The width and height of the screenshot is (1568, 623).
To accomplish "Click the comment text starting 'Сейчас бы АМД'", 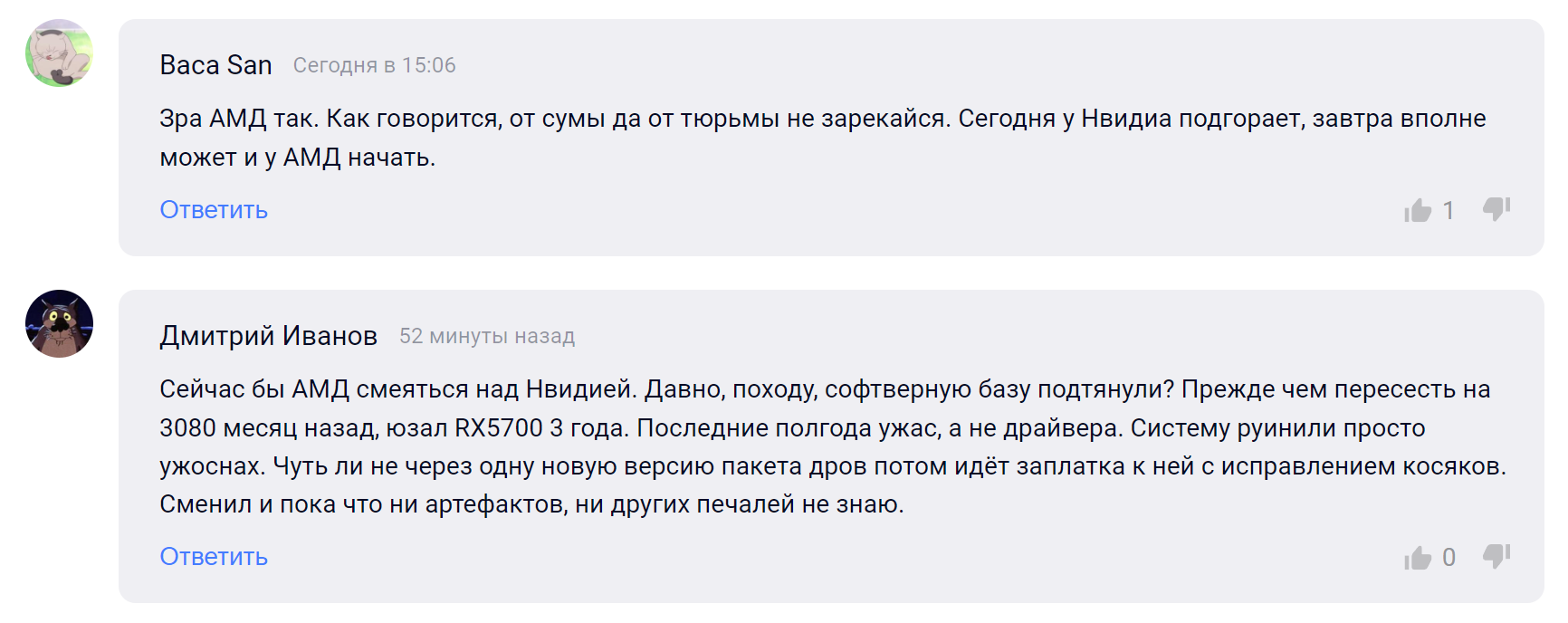I will (x=824, y=389).
